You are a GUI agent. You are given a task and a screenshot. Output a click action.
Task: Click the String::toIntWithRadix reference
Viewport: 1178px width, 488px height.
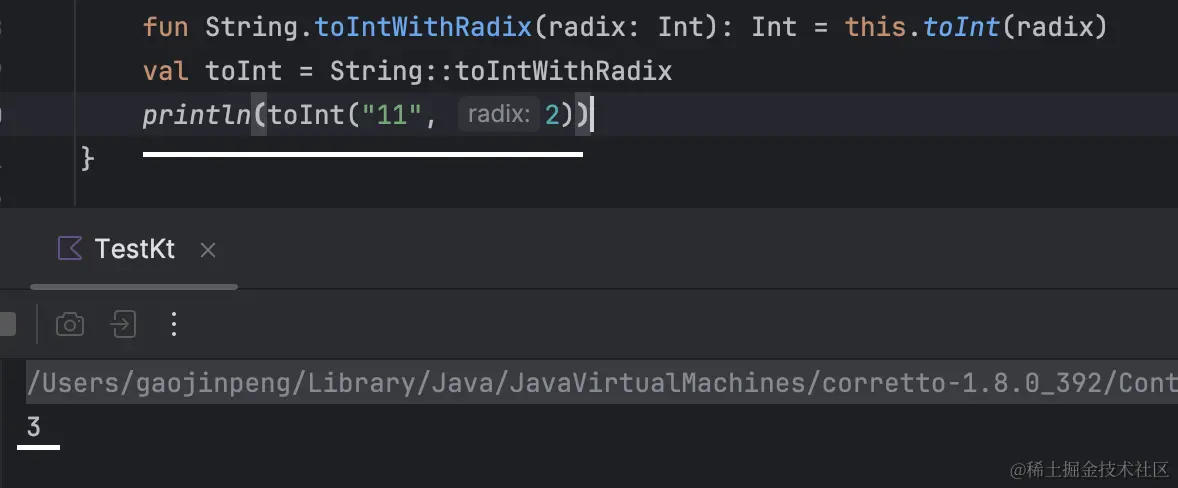click(x=501, y=71)
